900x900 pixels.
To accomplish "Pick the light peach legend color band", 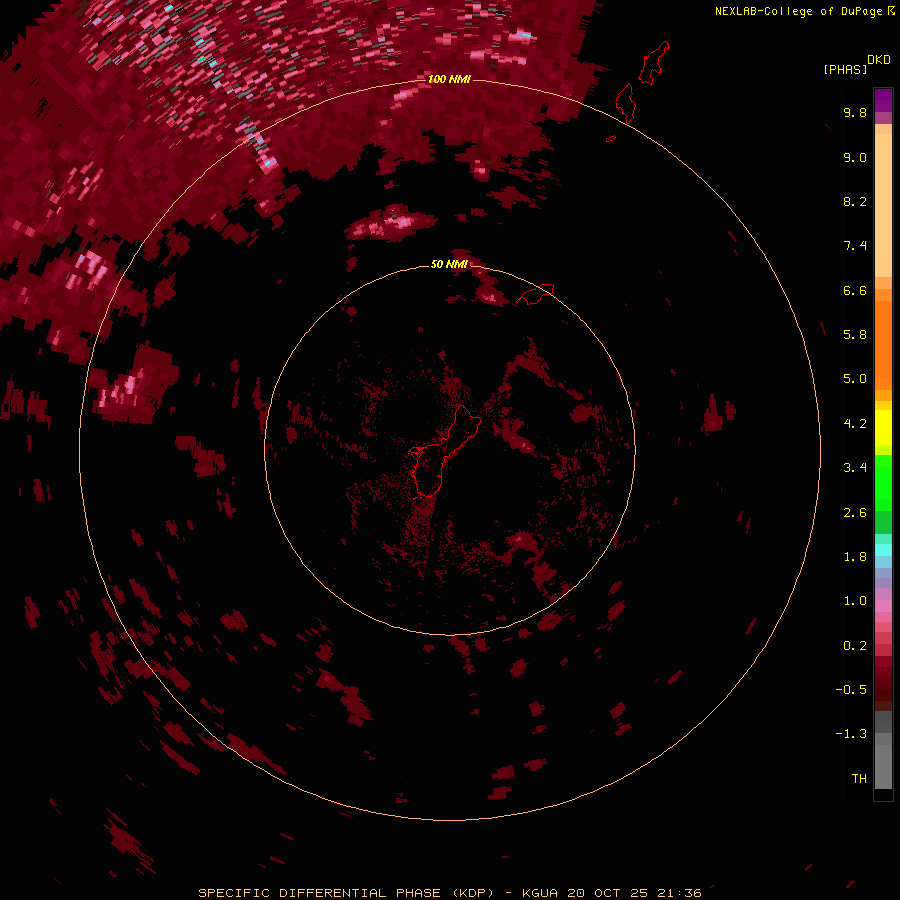I will point(883,205).
